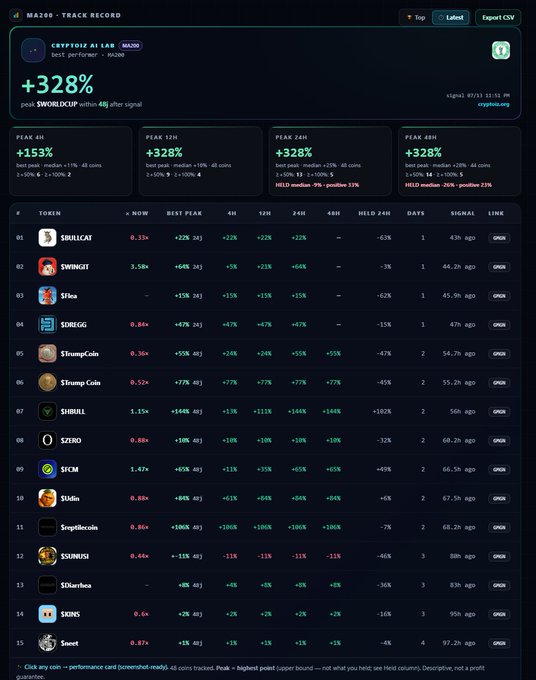Click the $reptilecoin token name
Viewport: 536px width, 680px height.
[79, 527]
